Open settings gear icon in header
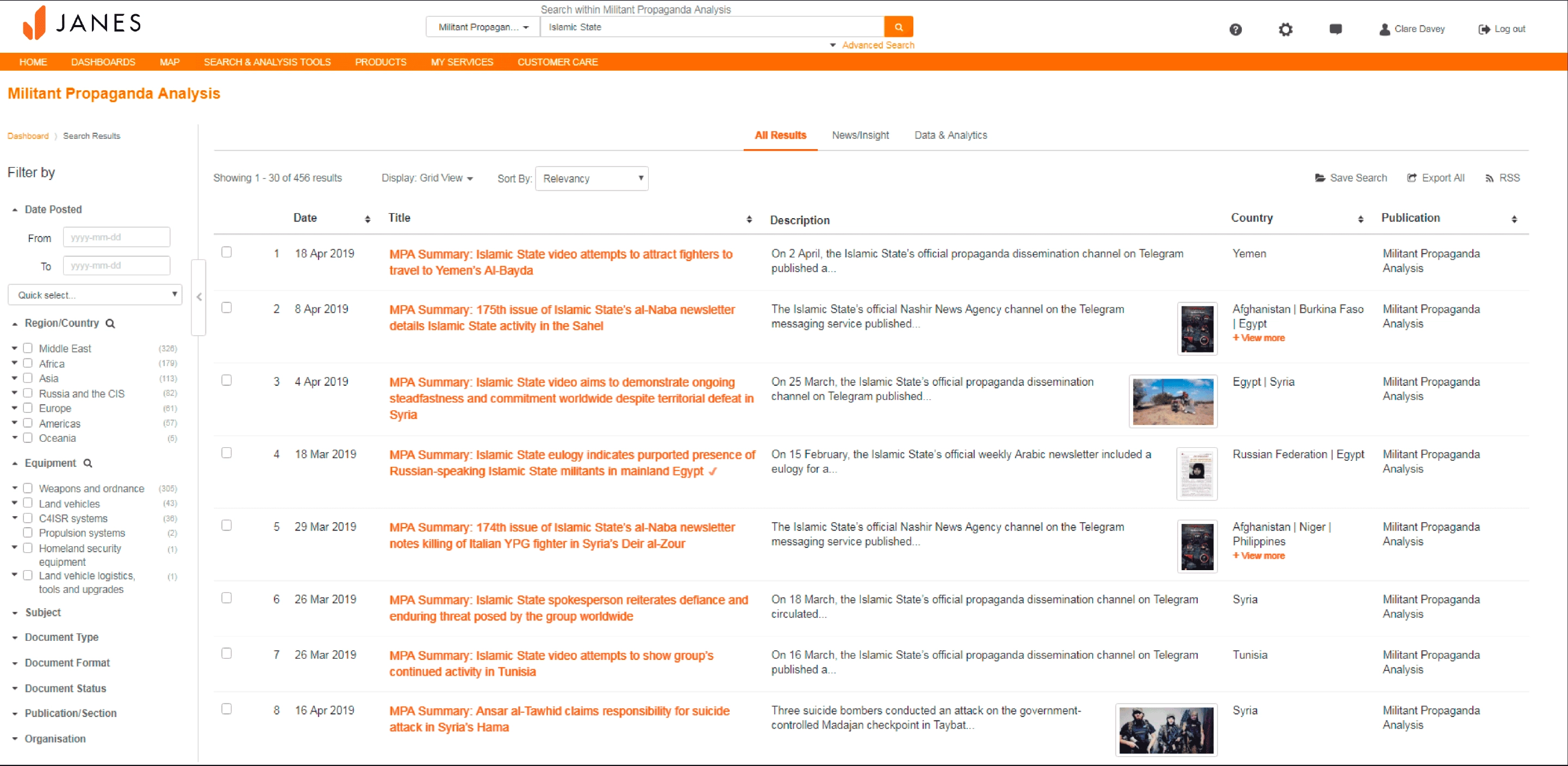Screen dimensions: 1568x766 point(1285,29)
